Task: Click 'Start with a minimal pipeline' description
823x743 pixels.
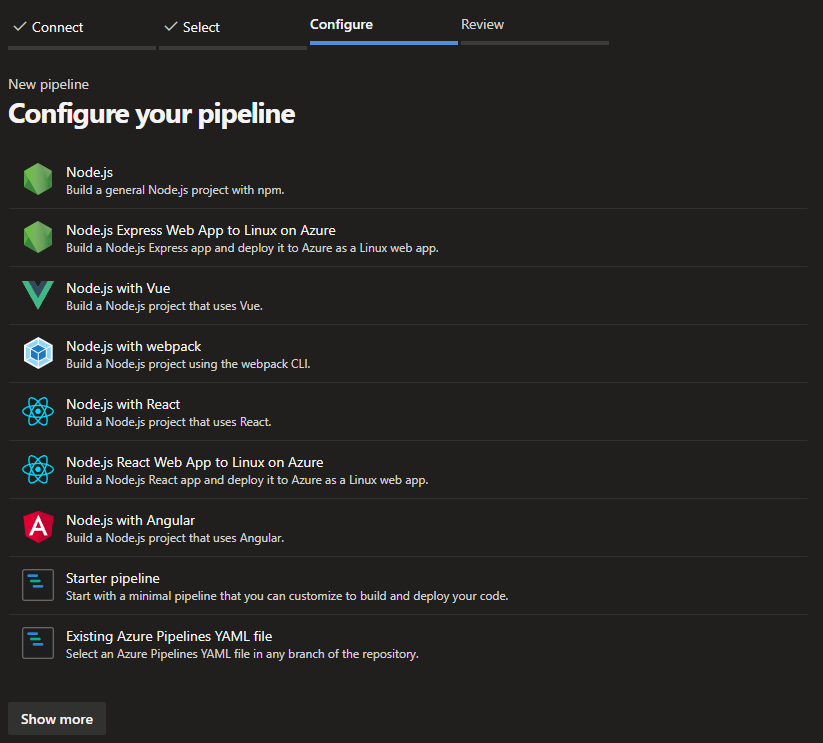Action: 287,596
